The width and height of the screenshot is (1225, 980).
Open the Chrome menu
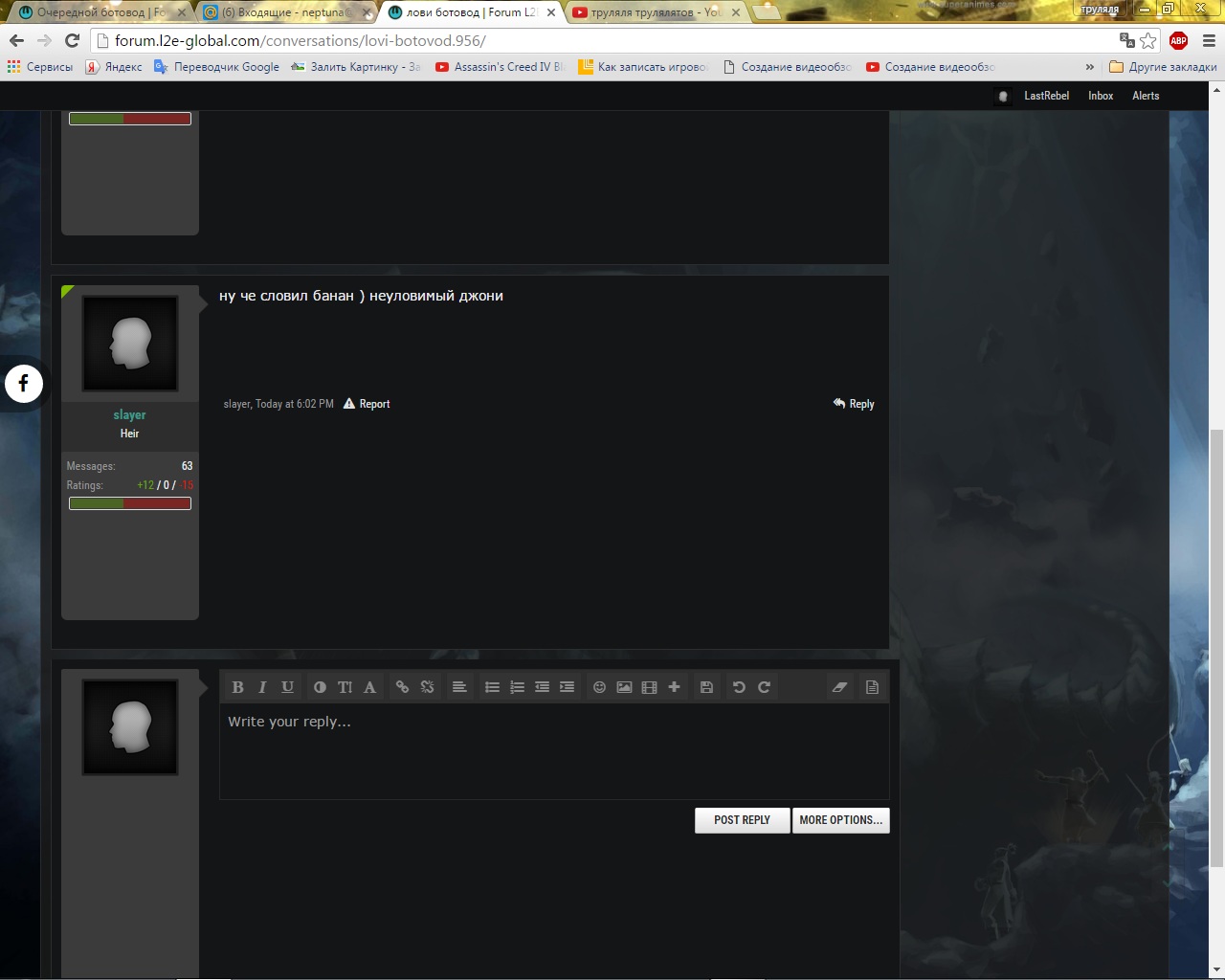tap(1209, 40)
